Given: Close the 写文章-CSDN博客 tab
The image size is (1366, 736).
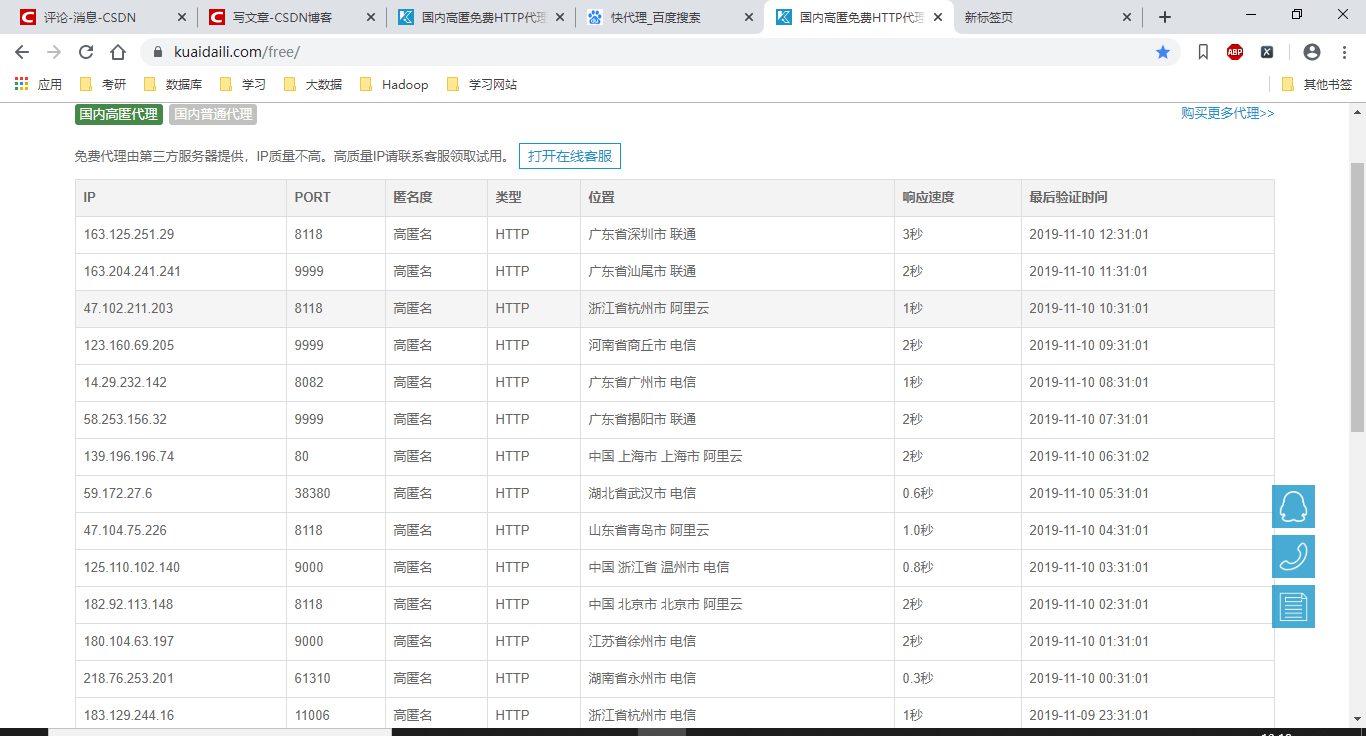Looking at the screenshot, I should point(370,17).
